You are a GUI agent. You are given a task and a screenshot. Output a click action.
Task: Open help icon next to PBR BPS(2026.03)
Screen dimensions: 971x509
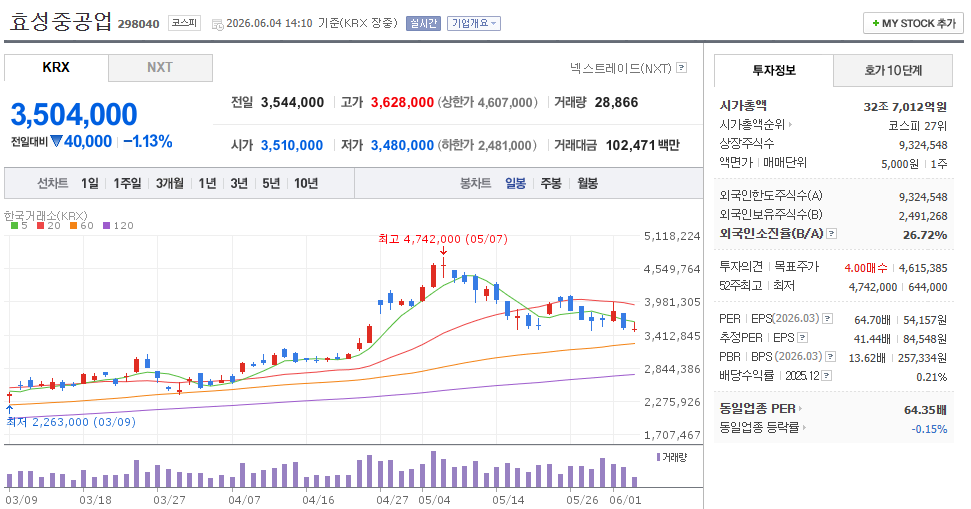point(830,357)
